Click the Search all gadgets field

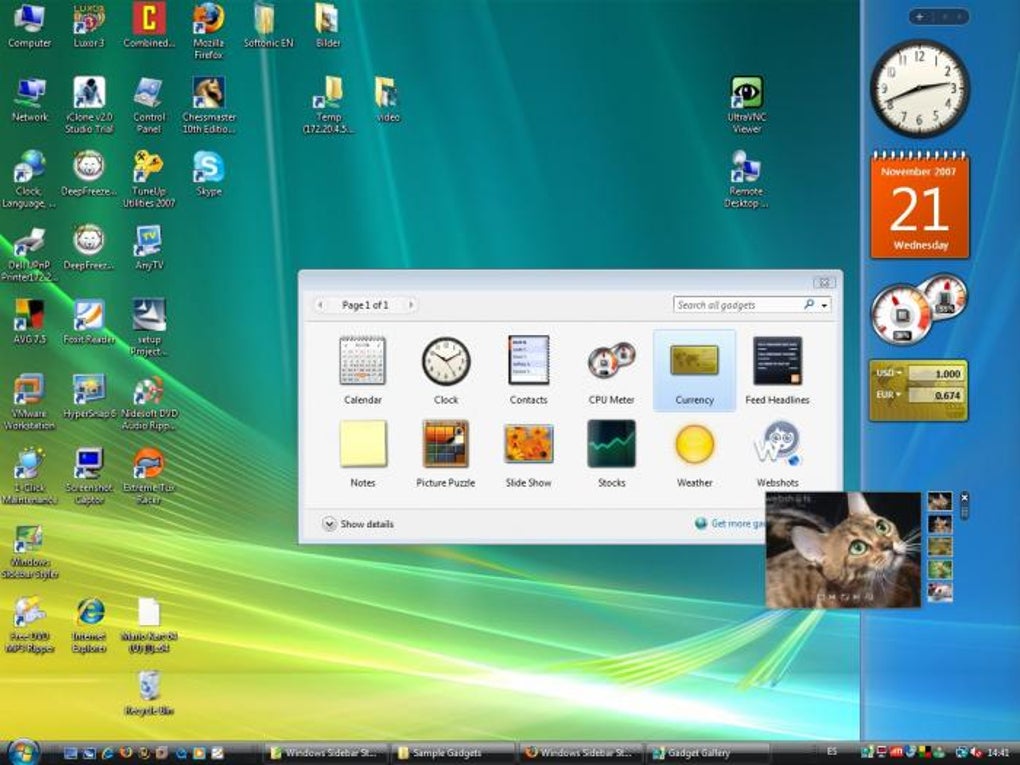pyautogui.click(x=738, y=304)
